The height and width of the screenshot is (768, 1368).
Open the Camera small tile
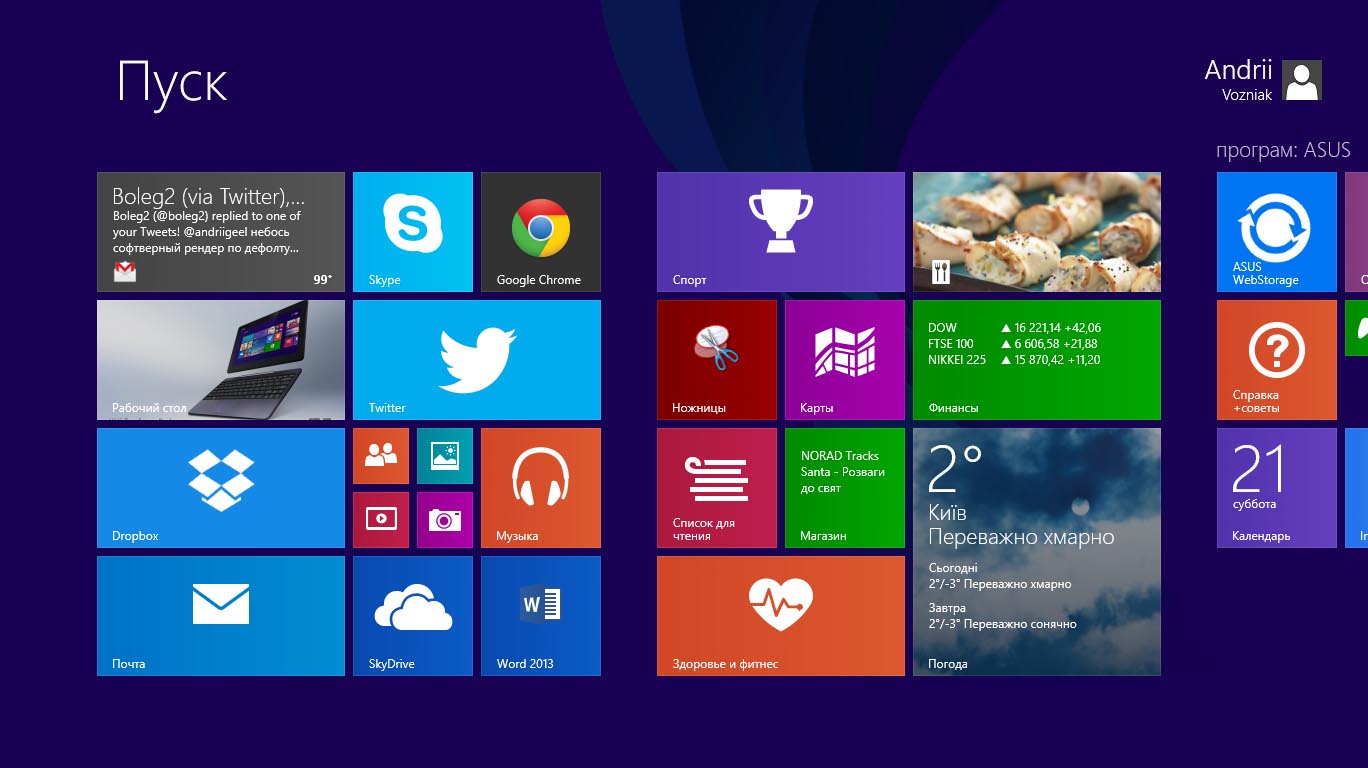445,520
